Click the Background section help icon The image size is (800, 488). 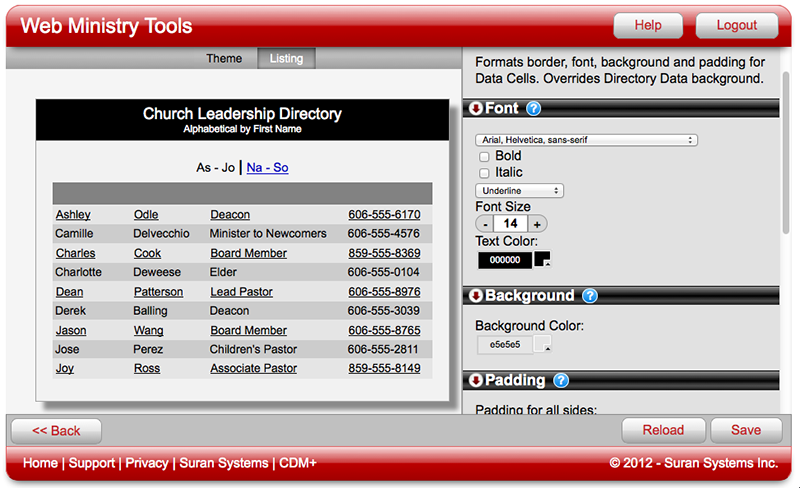(x=590, y=296)
